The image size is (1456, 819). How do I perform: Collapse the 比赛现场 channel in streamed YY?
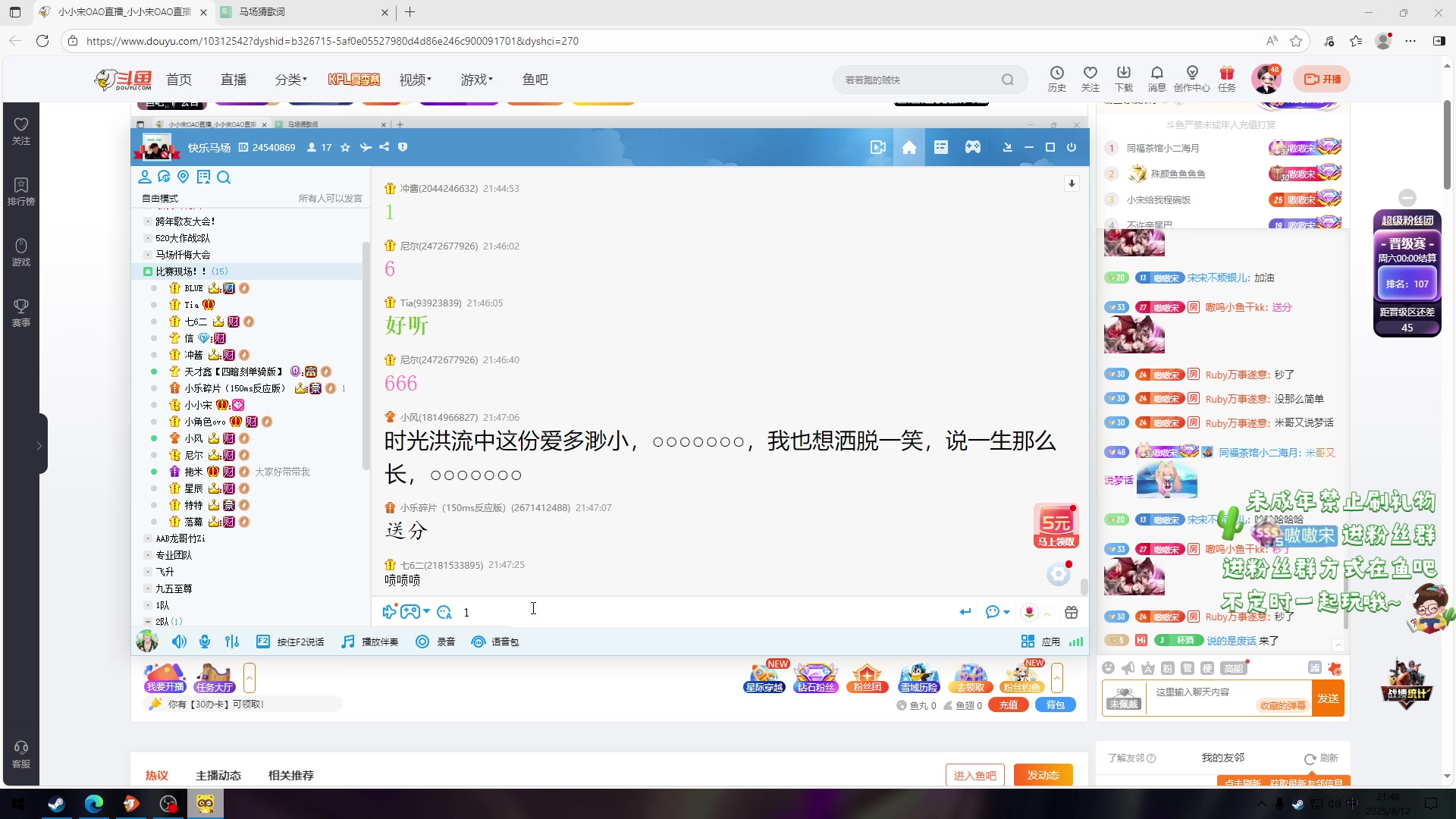coord(148,271)
